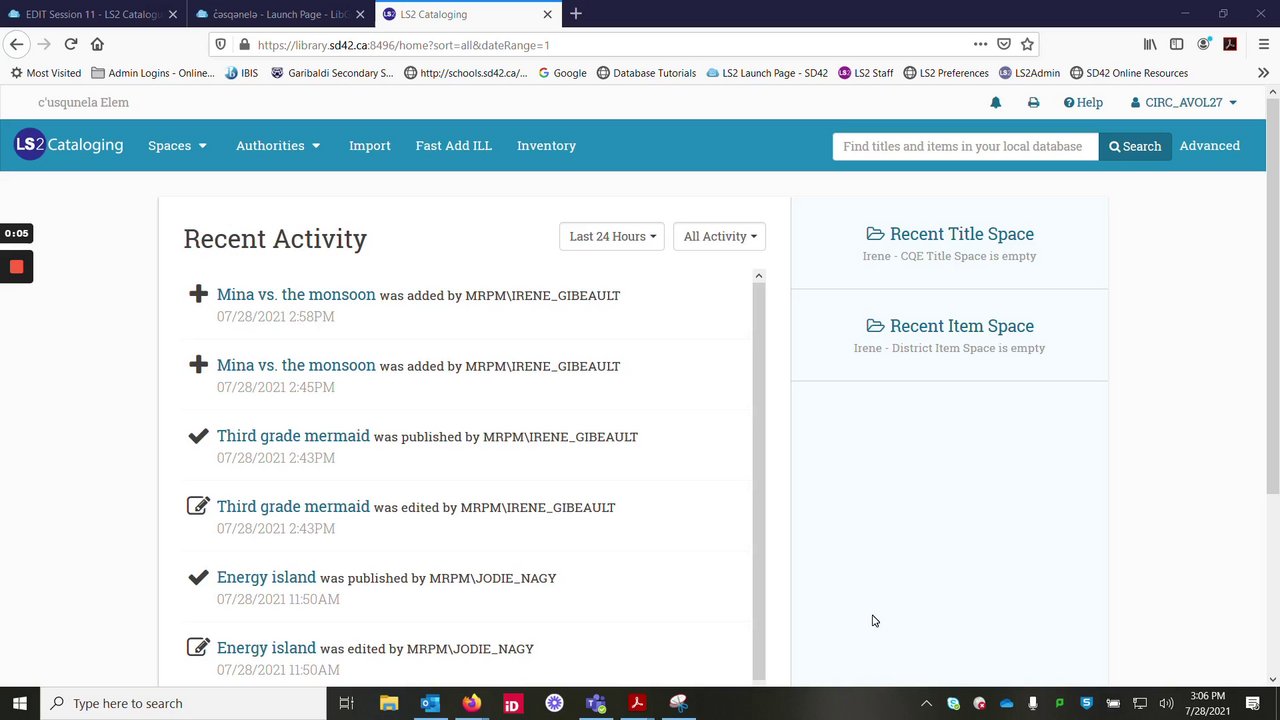Click the browser Home icon

click(97, 44)
